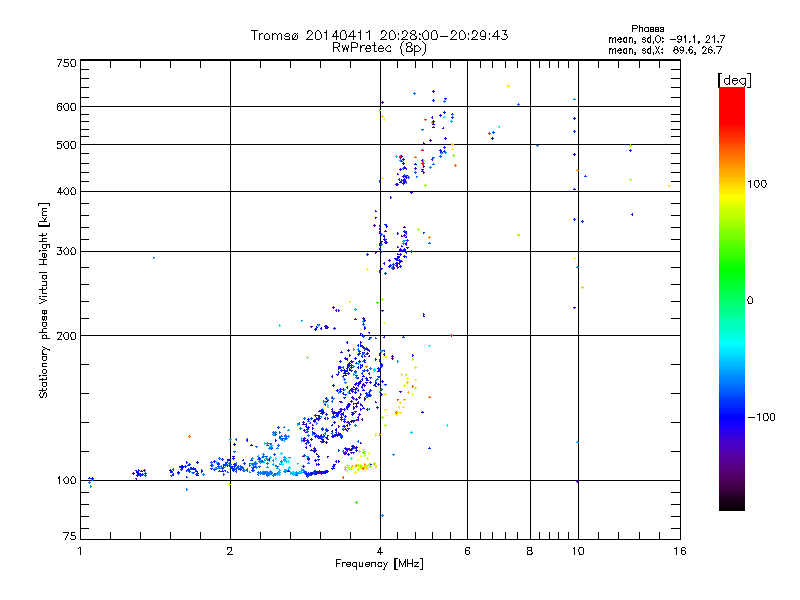
Task: Click the rainbow phase colorbar
Action: (732, 298)
